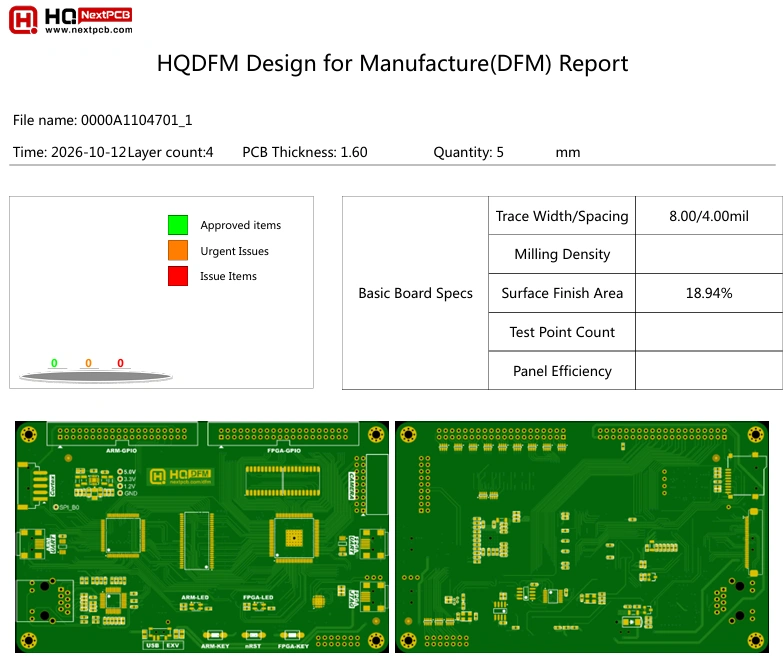This screenshot has height=660, width=784.
Task: Click the gray pie chart base
Action: tap(96, 376)
